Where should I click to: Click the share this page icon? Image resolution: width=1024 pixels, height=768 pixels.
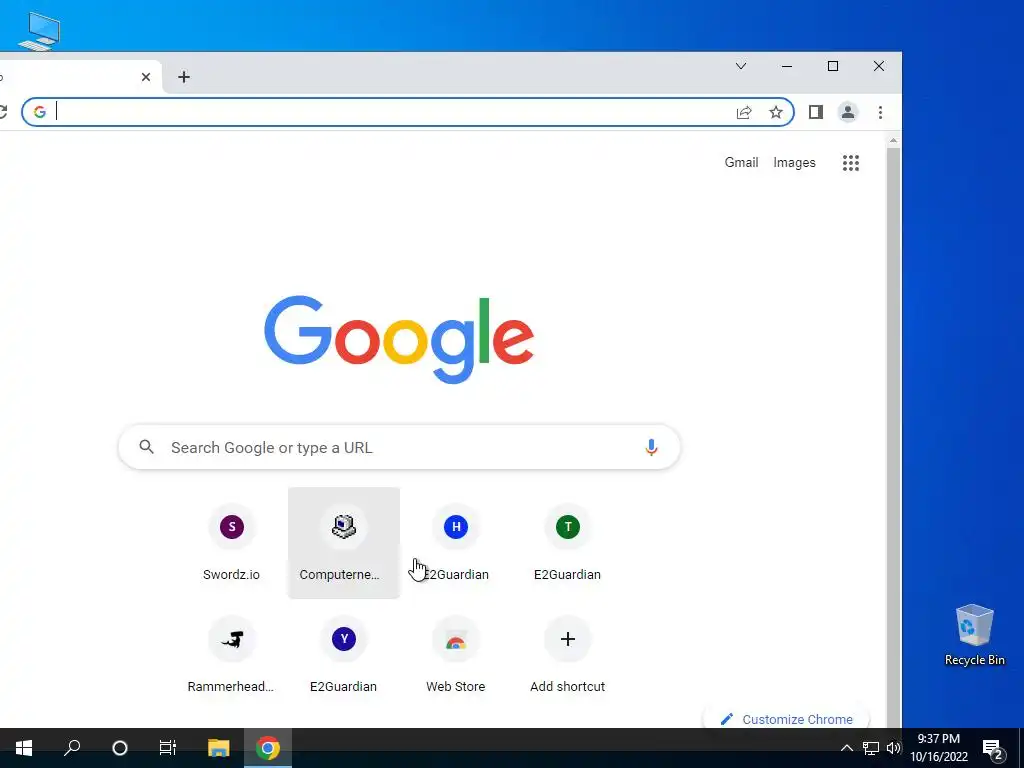point(744,112)
